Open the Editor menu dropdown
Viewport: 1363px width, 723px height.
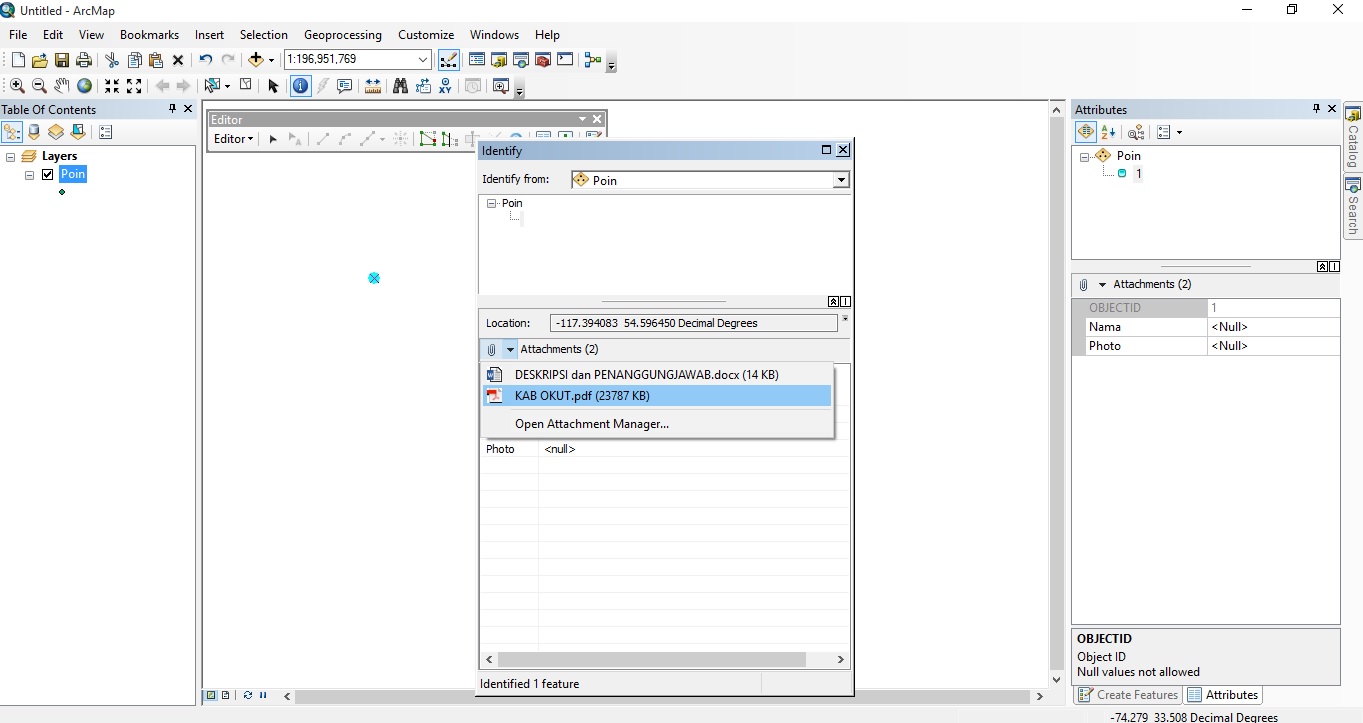[232, 139]
